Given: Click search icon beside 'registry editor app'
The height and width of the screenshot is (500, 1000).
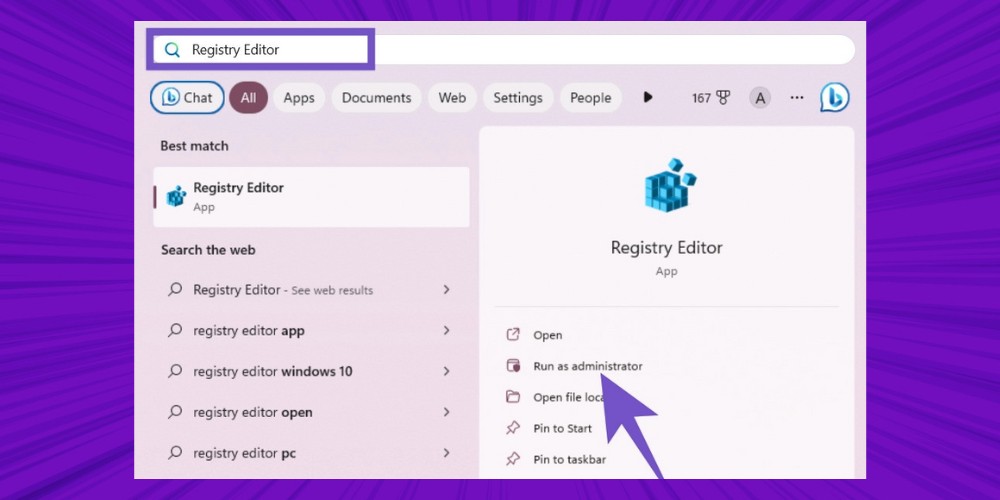Looking at the screenshot, I should 175,330.
